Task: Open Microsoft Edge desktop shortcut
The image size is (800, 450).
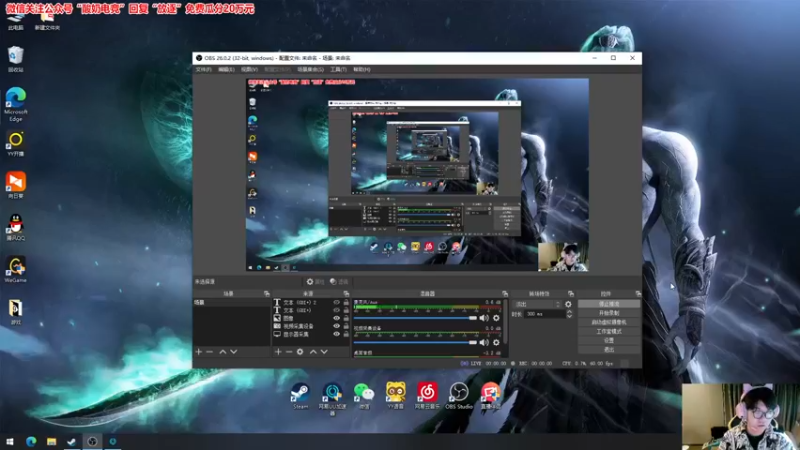Action: [x=16, y=105]
